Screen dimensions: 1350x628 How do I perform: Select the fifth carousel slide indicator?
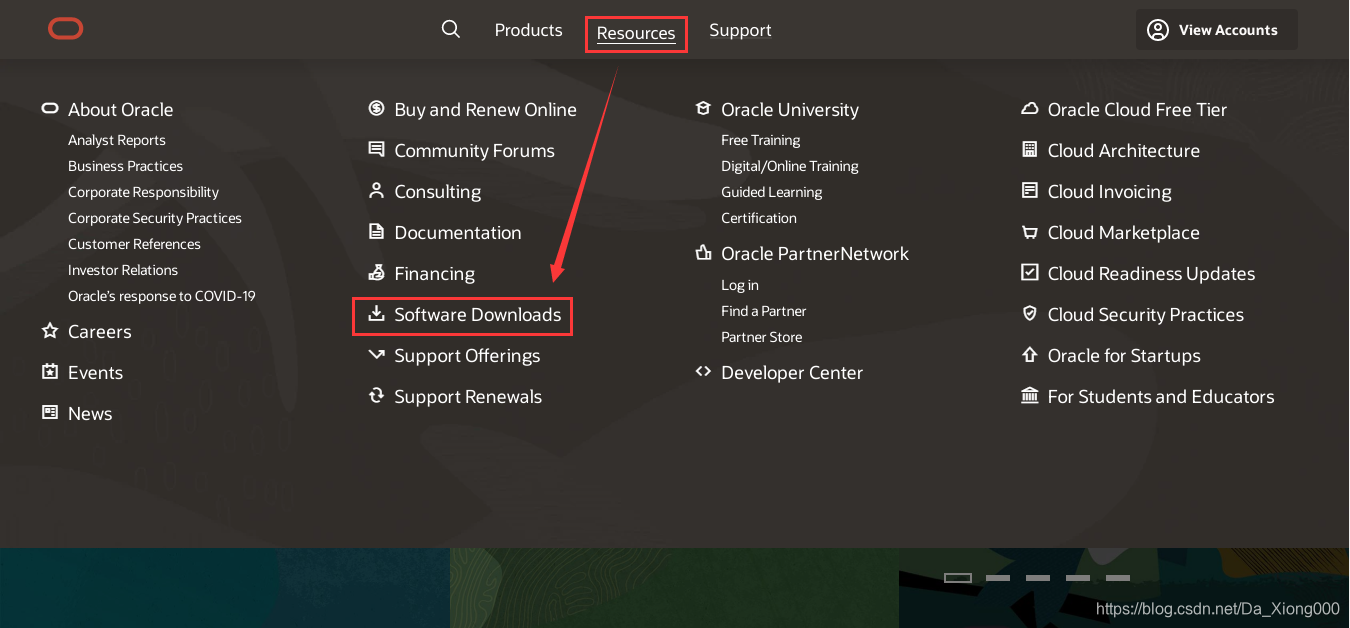tap(1118, 578)
